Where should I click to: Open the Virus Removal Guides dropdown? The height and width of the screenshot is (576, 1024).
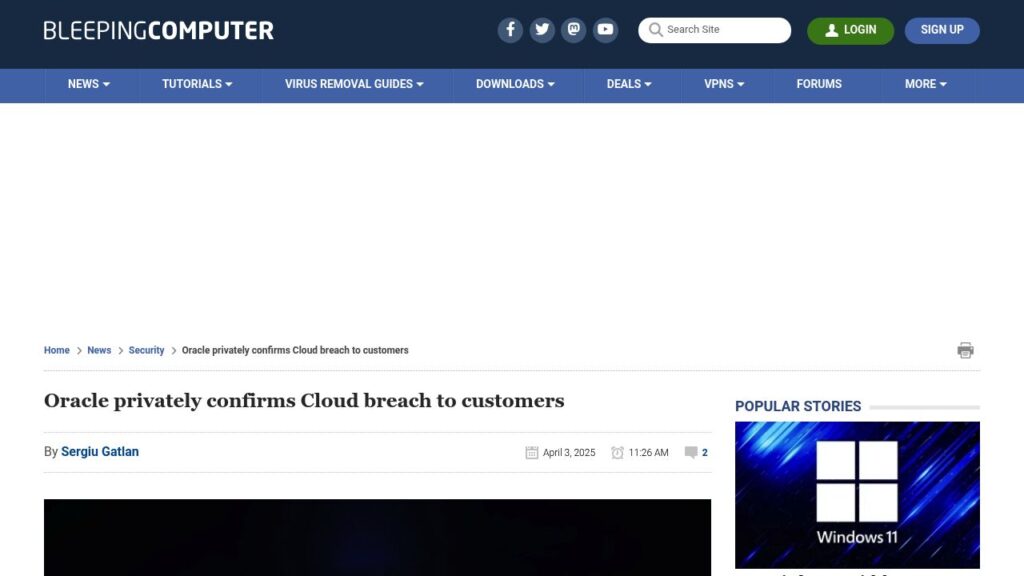354,84
